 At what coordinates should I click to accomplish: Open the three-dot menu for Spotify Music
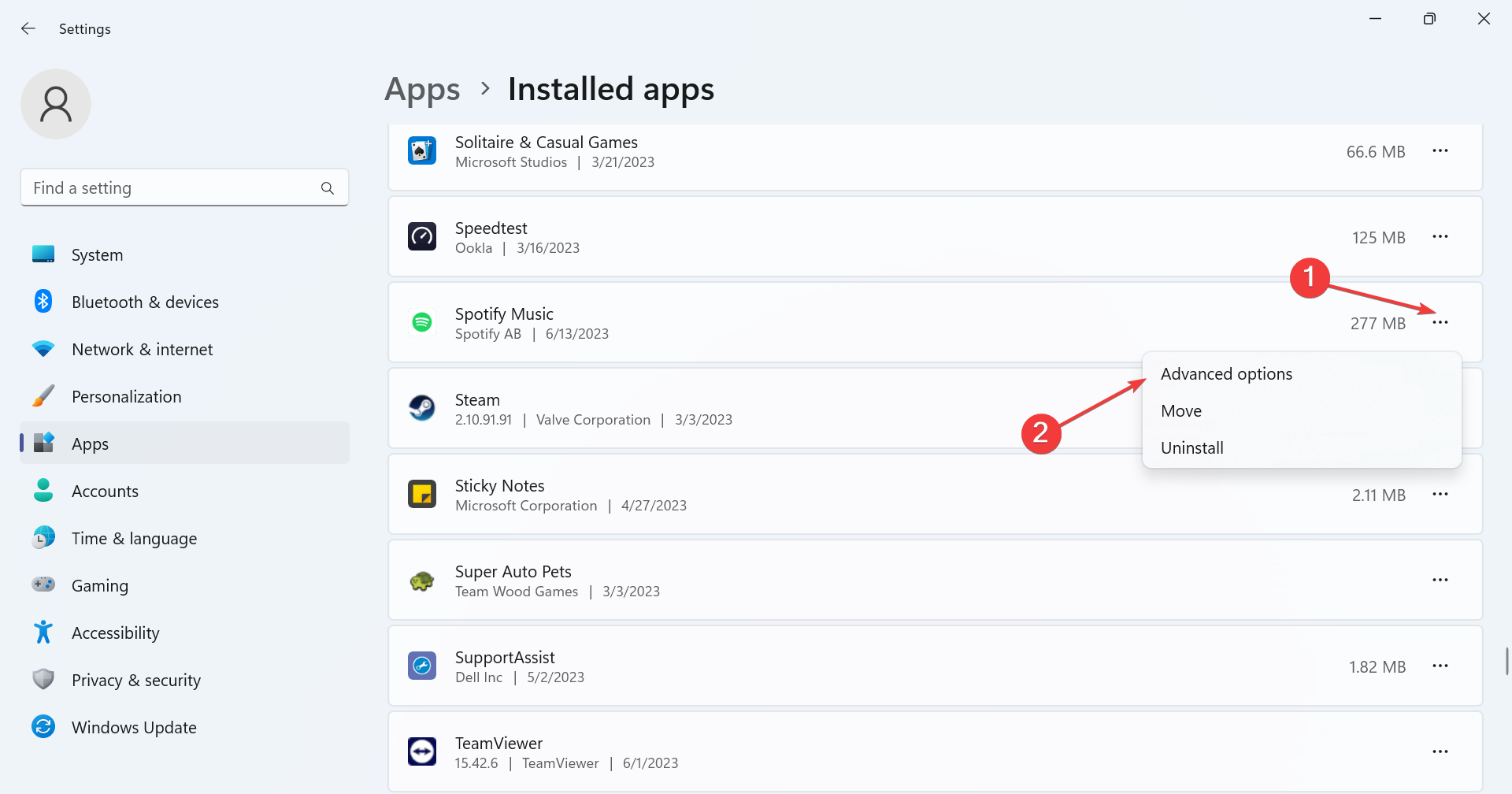[1440, 323]
